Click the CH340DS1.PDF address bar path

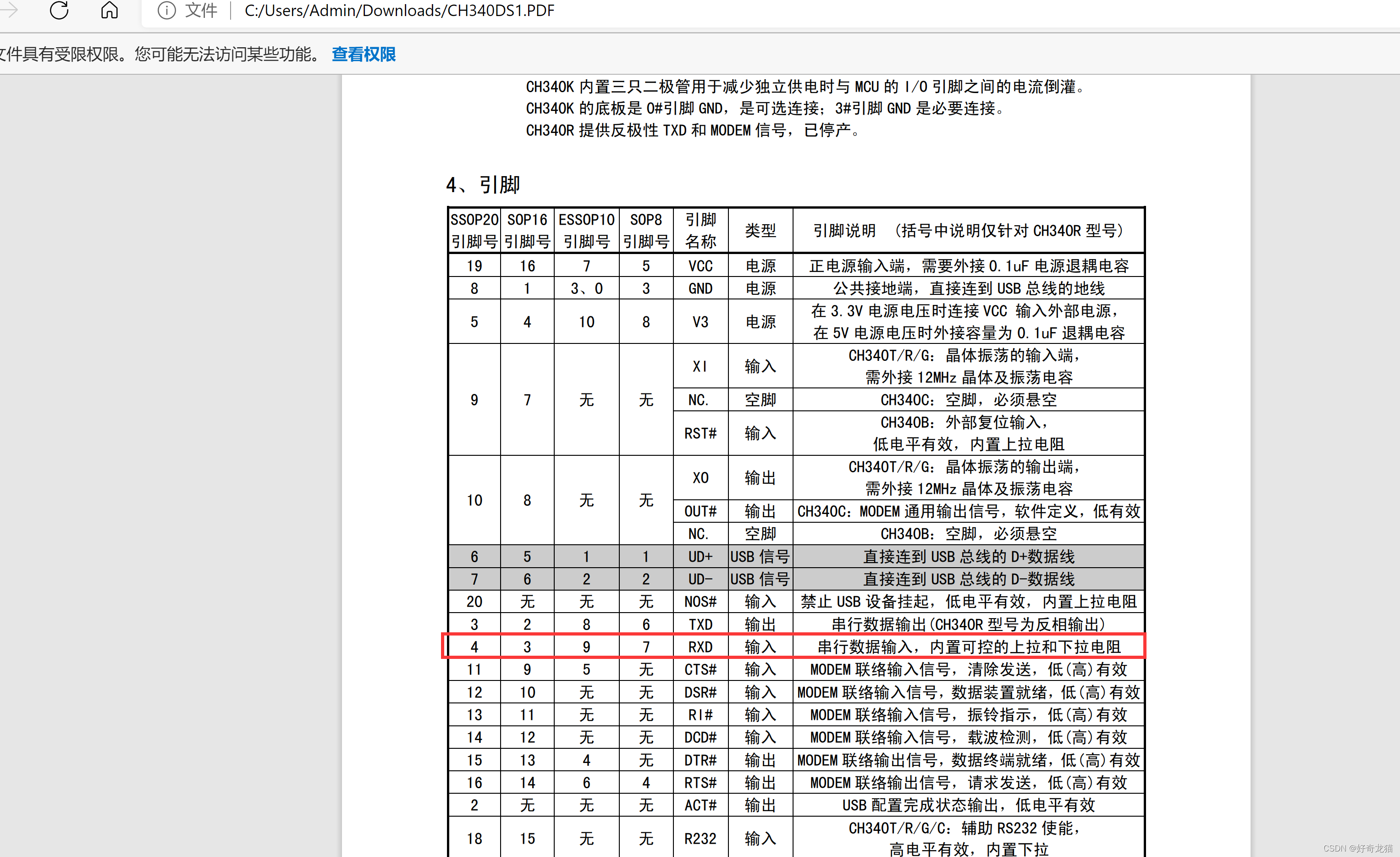[x=399, y=10]
